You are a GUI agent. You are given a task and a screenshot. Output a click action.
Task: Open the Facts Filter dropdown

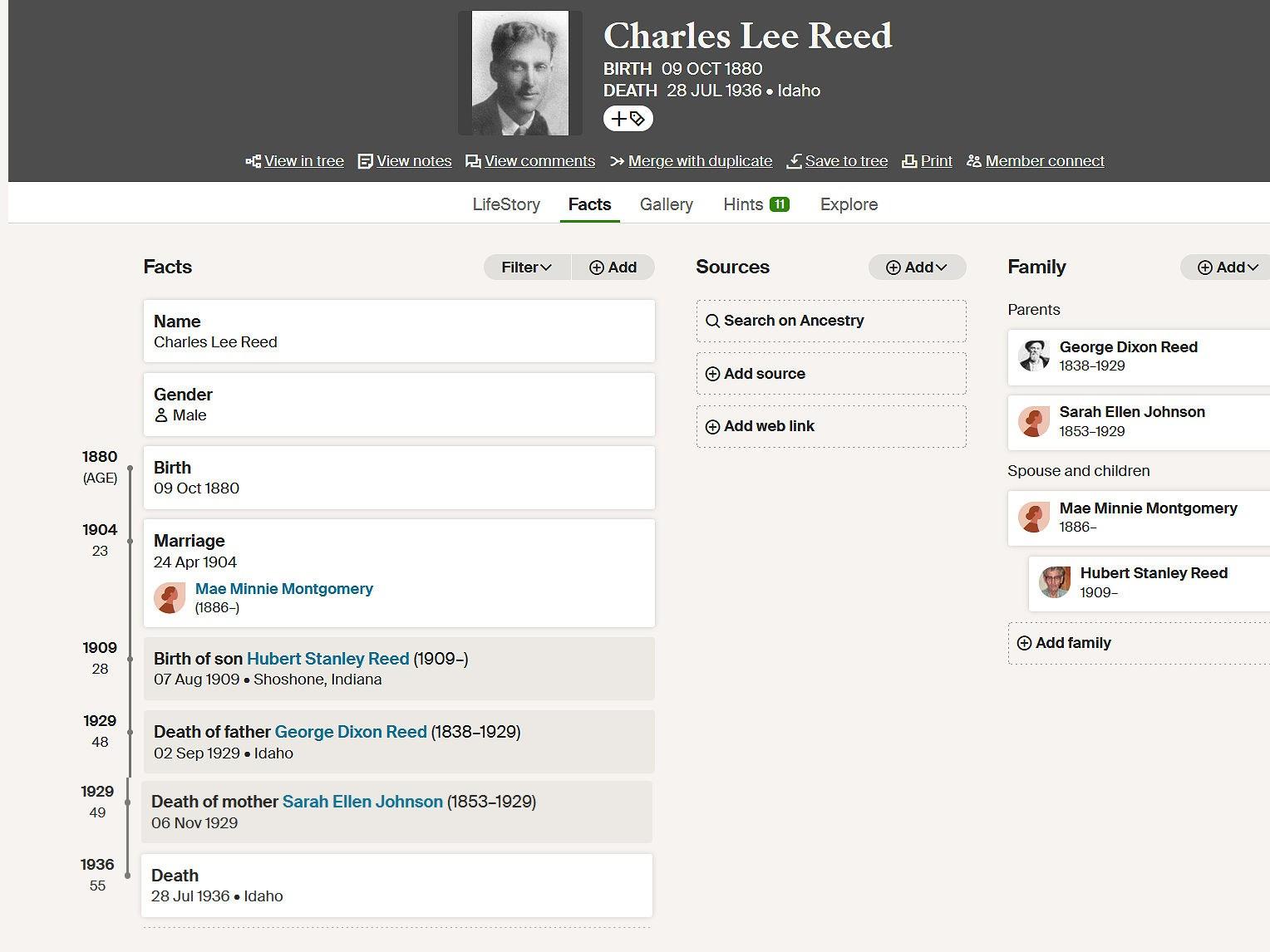tap(527, 267)
